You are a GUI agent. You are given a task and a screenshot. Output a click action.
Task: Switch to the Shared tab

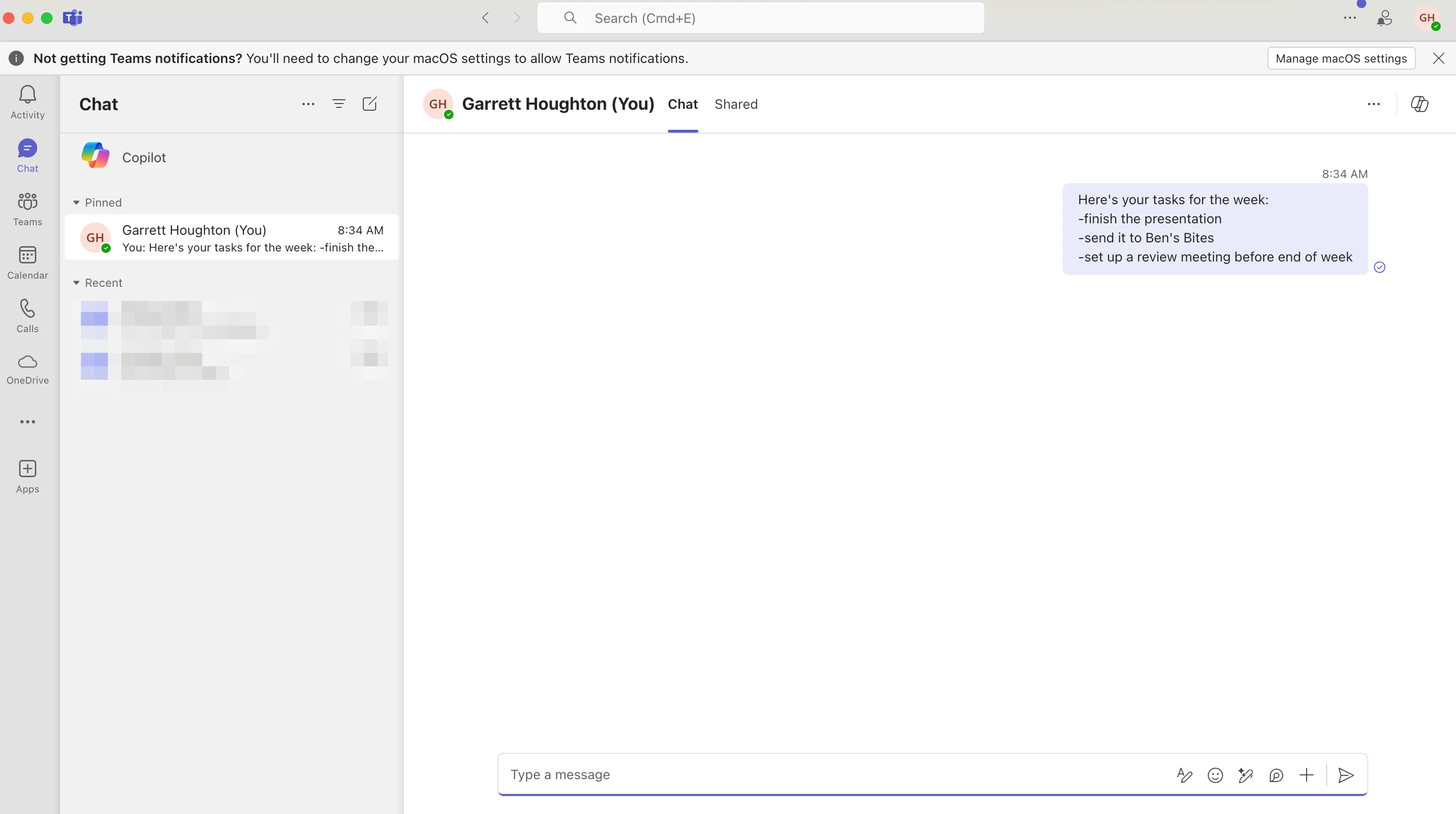tap(735, 104)
